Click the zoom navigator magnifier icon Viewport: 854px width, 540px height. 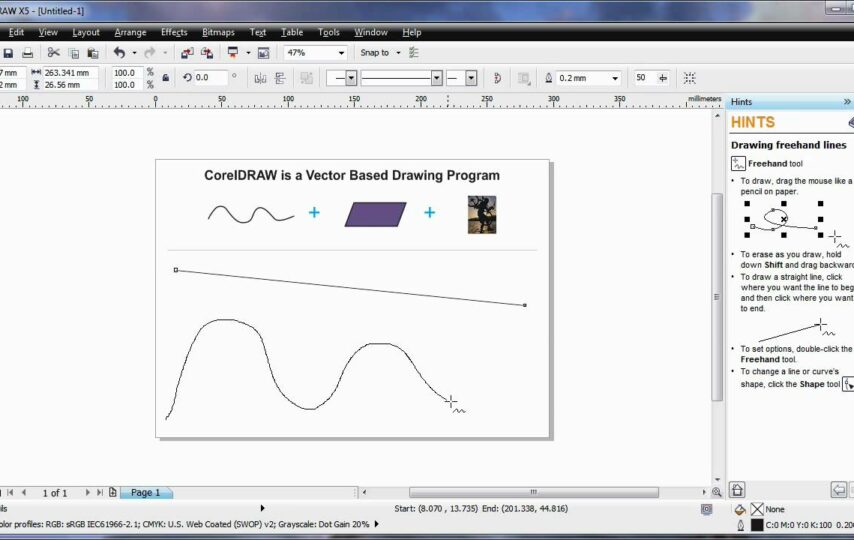point(717,492)
